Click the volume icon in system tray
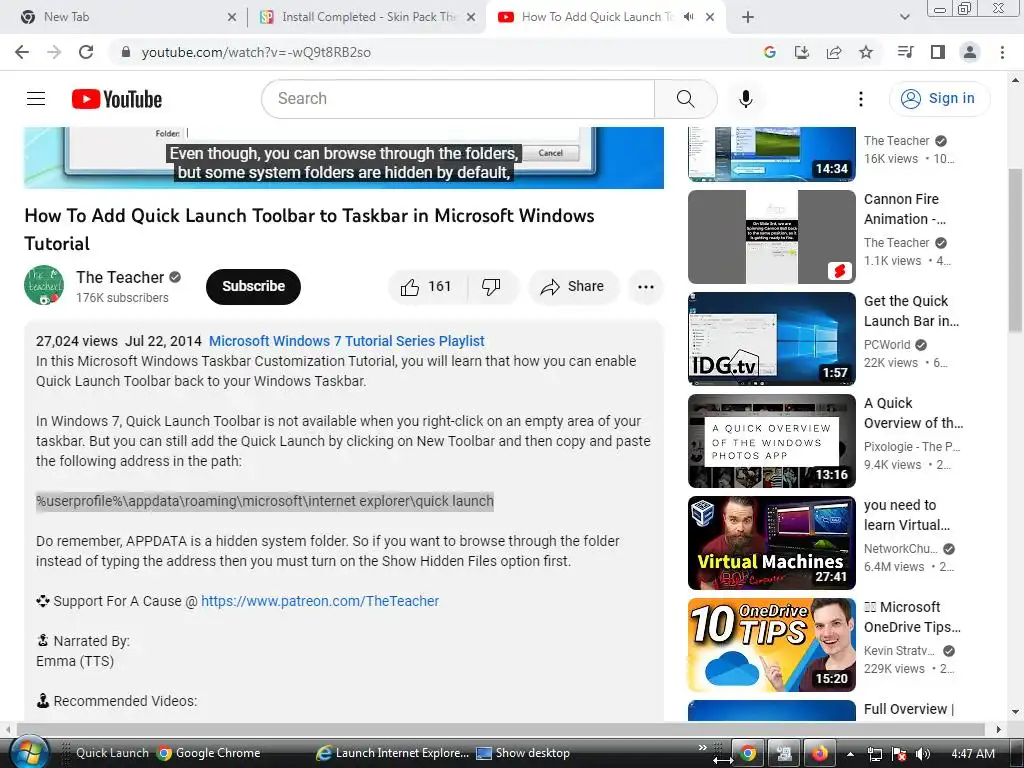Image resolution: width=1024 pixels, height=768 pixels. [923, 754]
